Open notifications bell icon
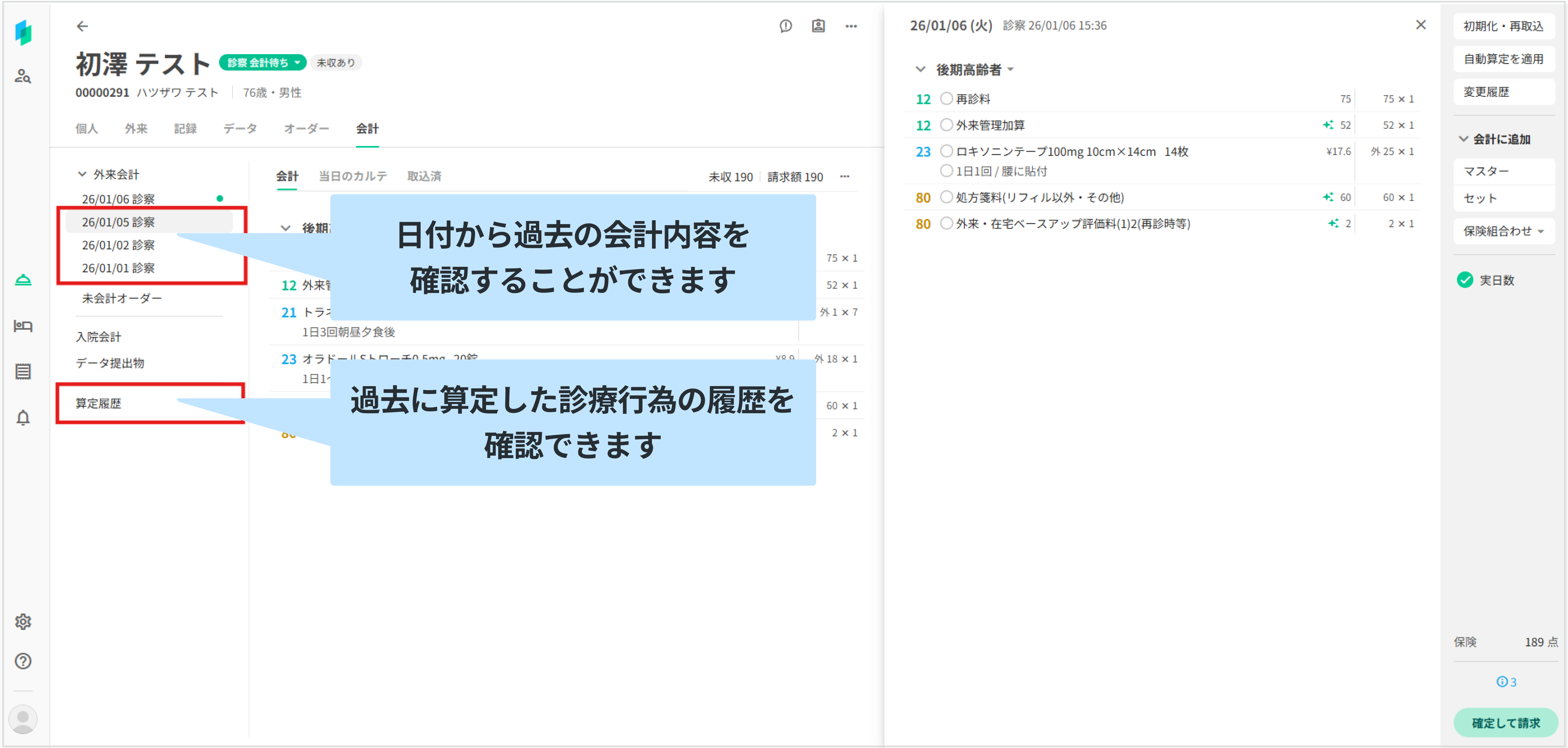Image resolution: width=1568 pixels, height=748 pixels. pos(23,417)
